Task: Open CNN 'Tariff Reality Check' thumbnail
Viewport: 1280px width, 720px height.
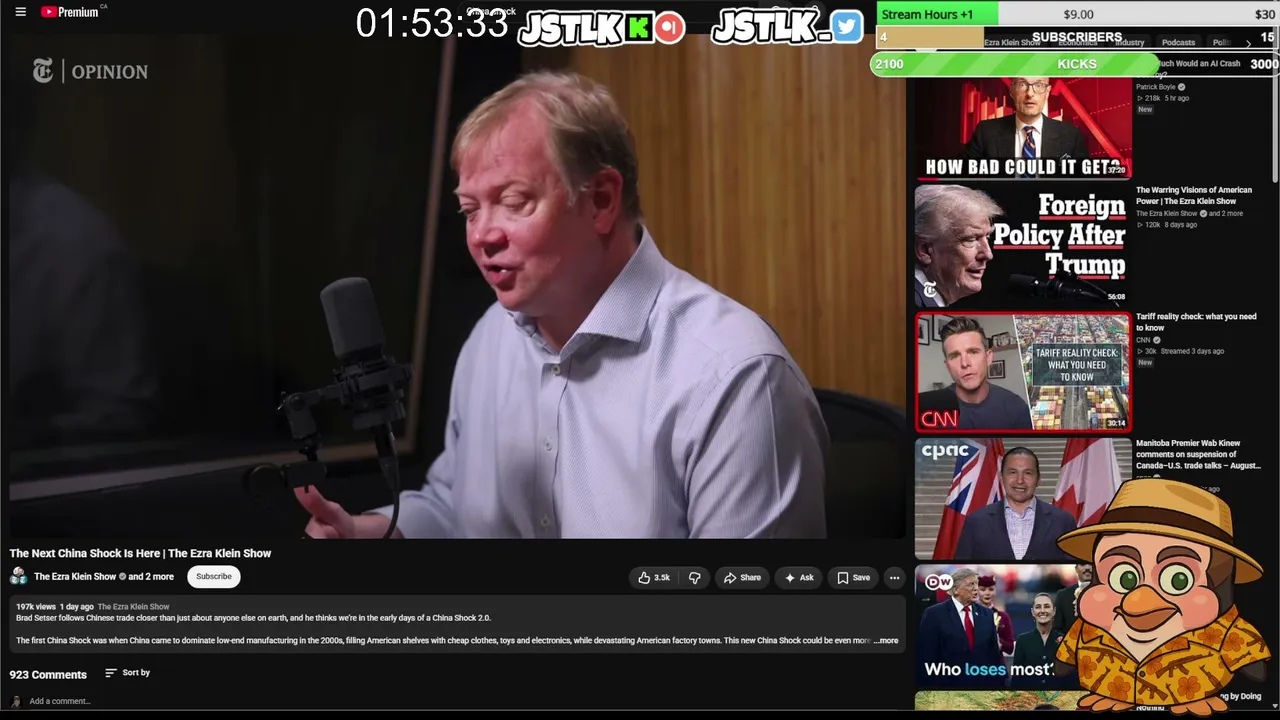Action: point(1023,372)
